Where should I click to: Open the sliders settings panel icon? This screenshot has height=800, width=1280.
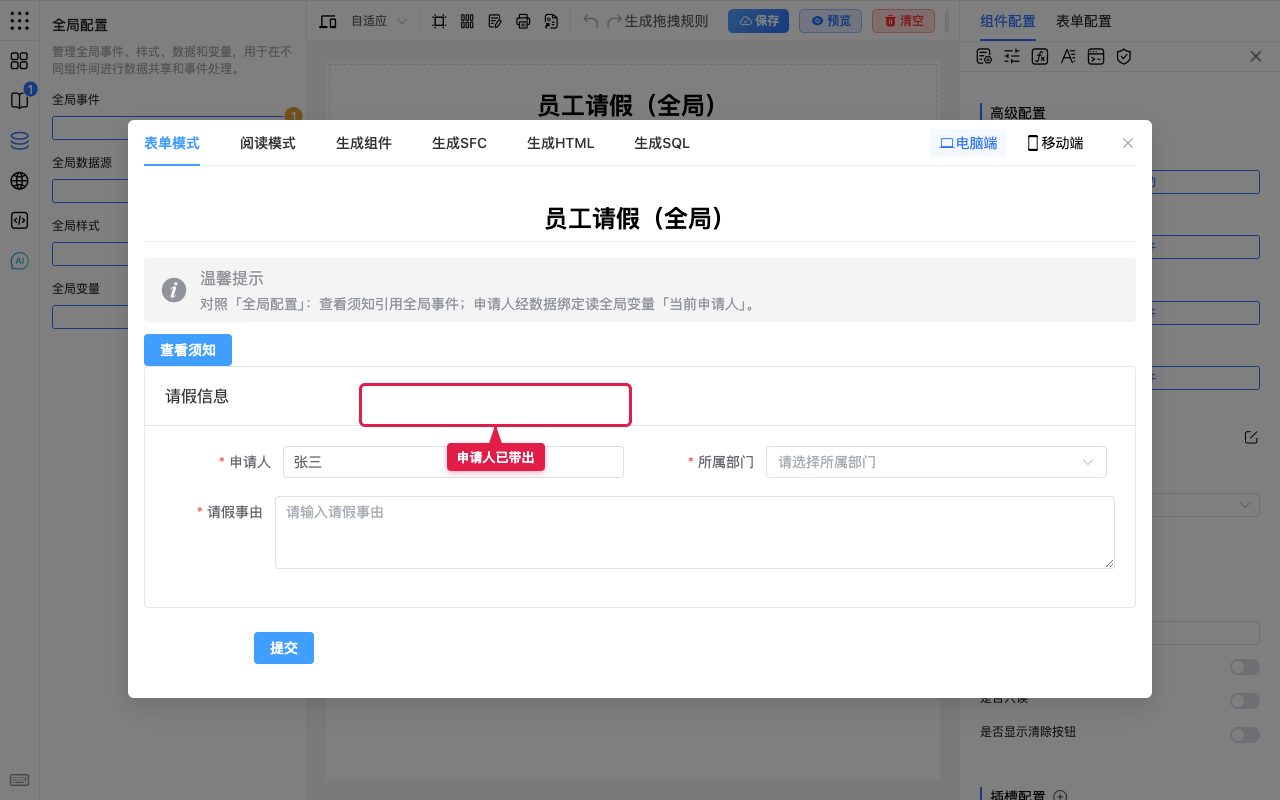coord(1012,56)
